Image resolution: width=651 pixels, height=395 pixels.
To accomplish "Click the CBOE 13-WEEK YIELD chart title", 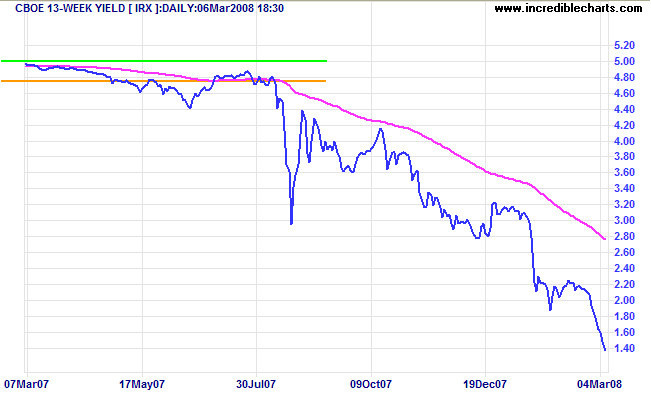I will tap(149, 8).
